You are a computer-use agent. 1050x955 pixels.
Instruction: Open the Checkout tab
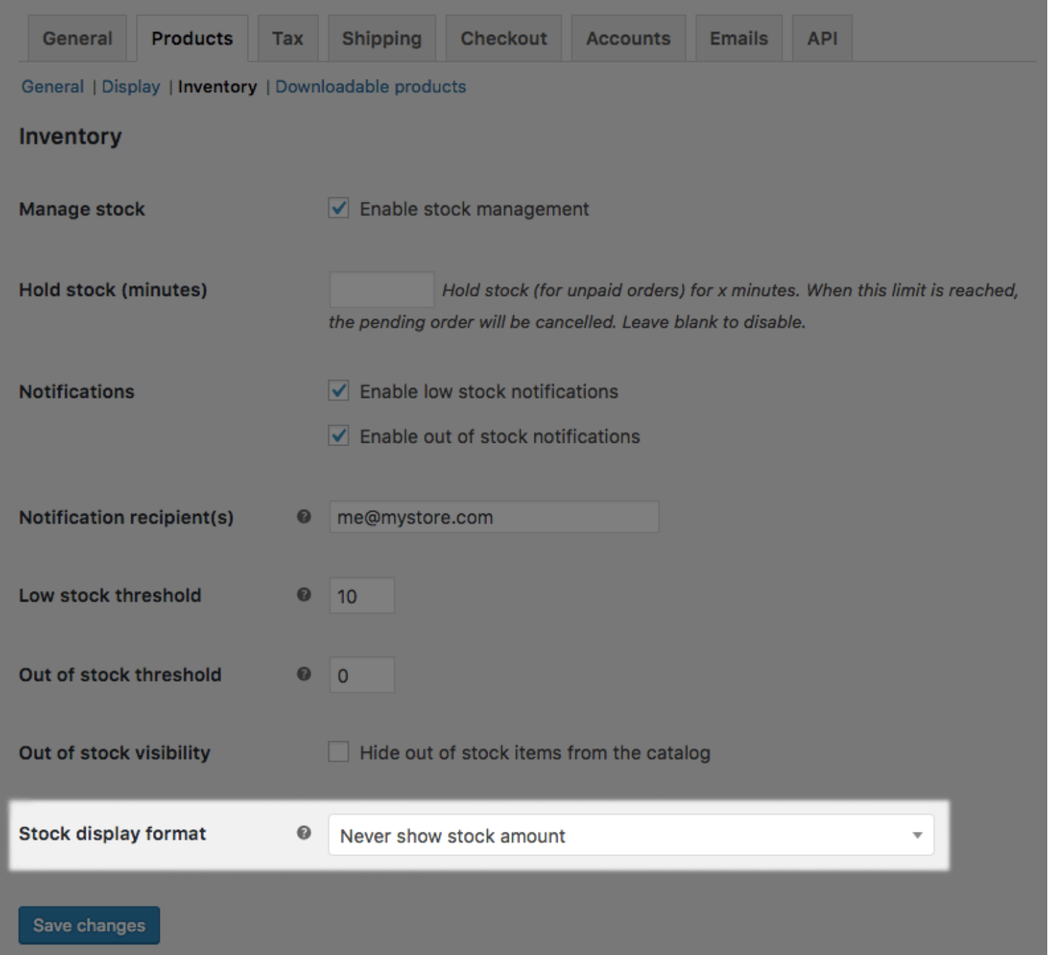point(503,39)
